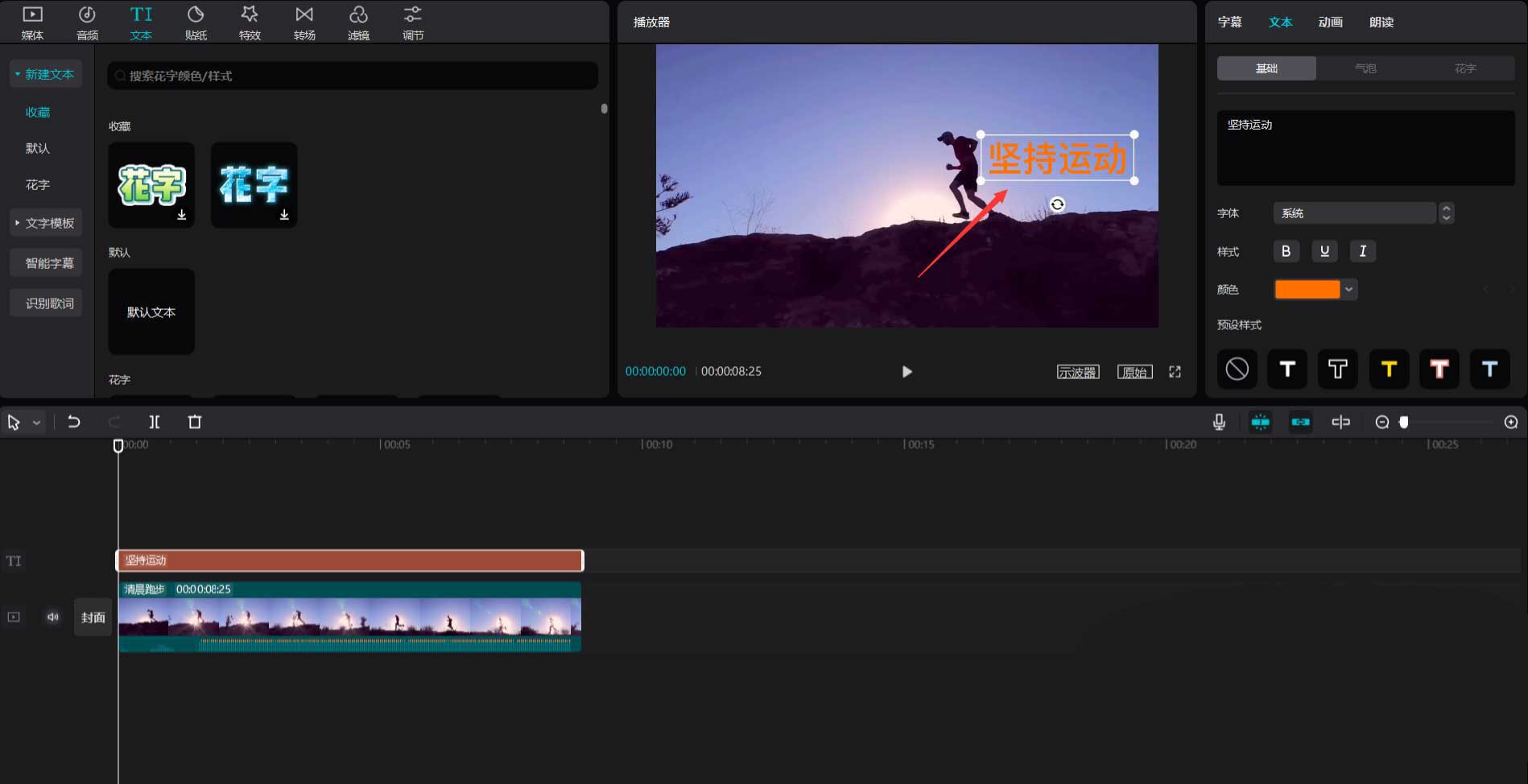The height and width of the screenshot is (784, 1528).
Task: Click the 智能字幕 smart subtitles button
Action: (49, 263)
